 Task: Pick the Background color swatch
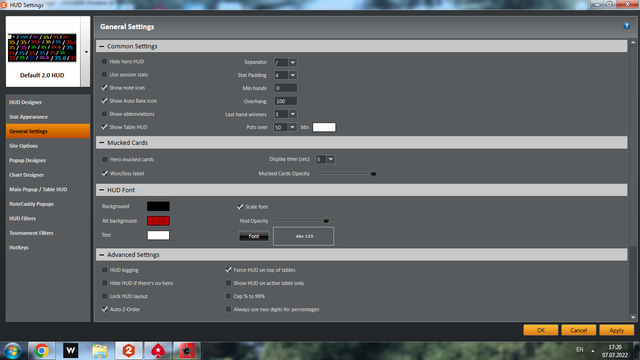coord(158,207)
